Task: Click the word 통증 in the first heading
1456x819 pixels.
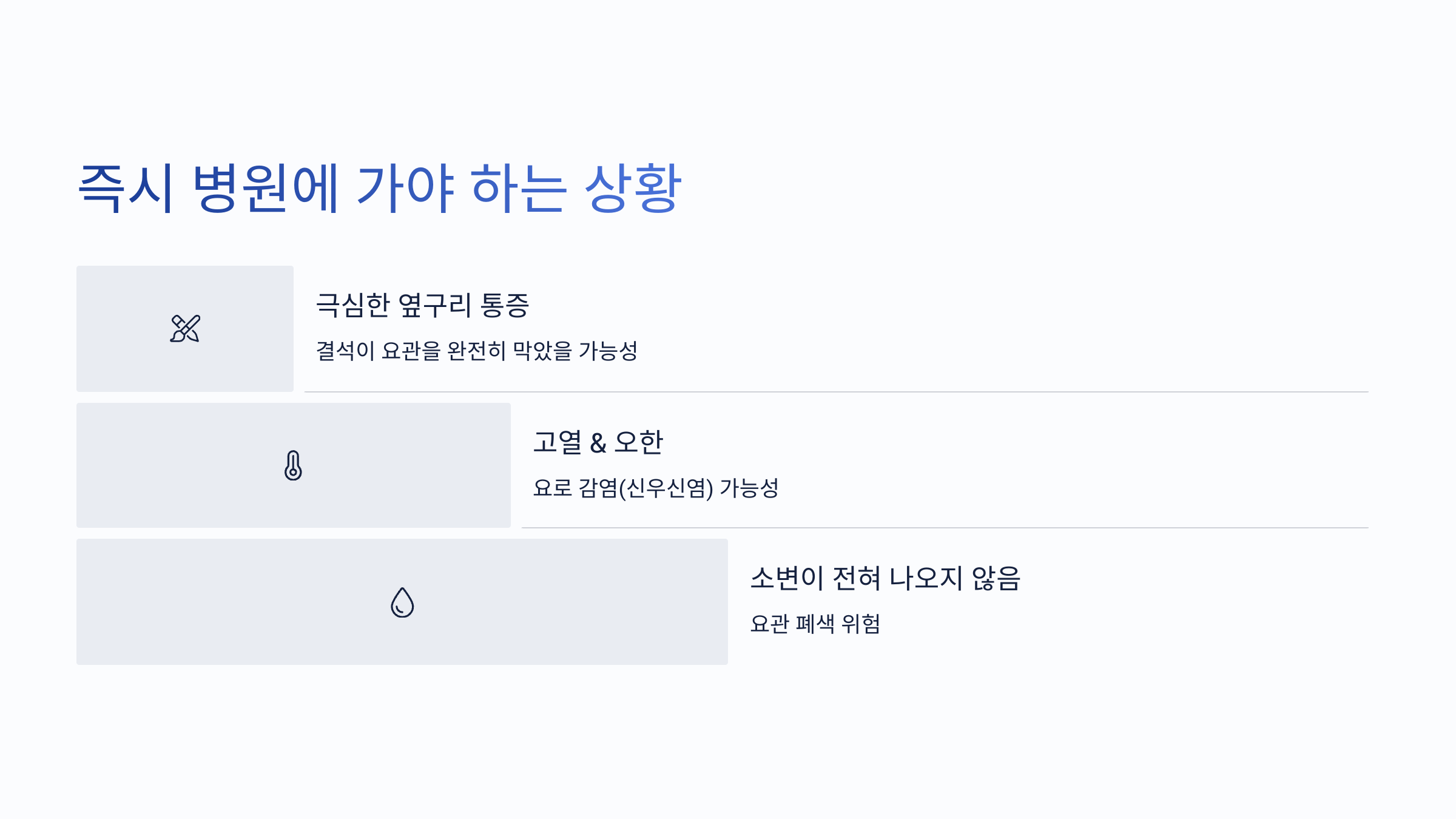Action: (505, 305)
